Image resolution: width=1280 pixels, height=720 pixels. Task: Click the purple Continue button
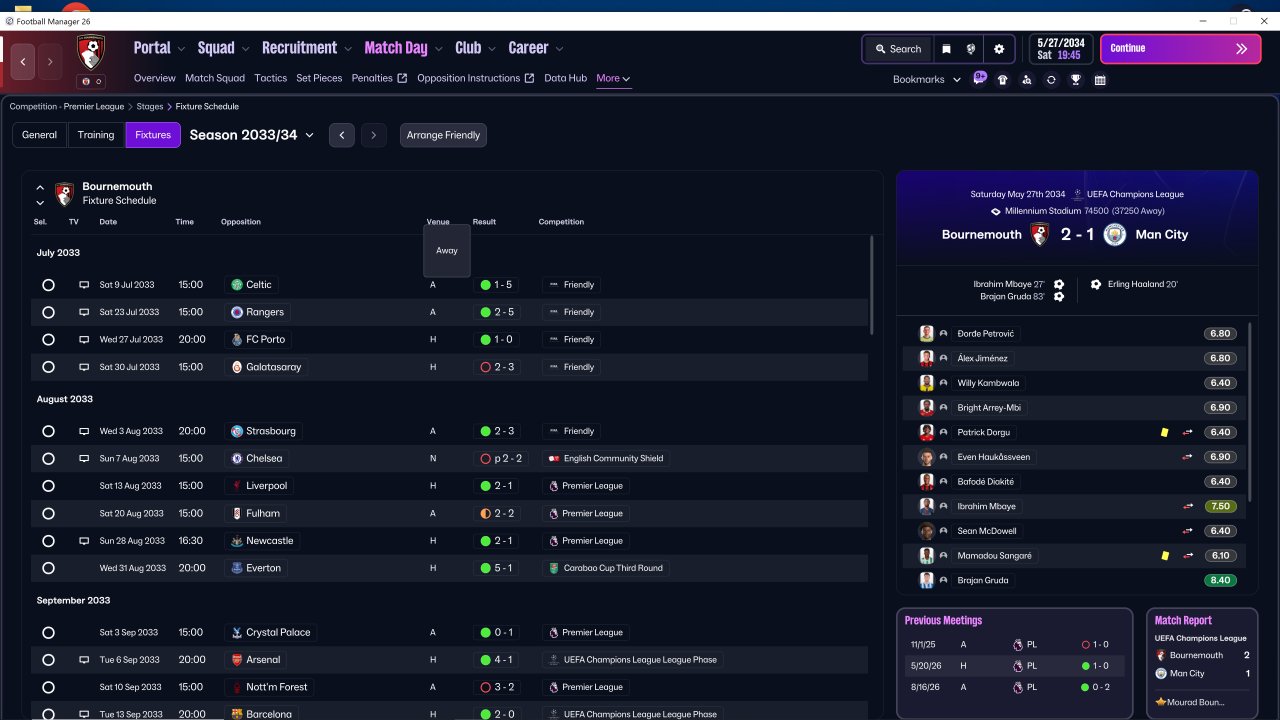tap(1181, 49)
